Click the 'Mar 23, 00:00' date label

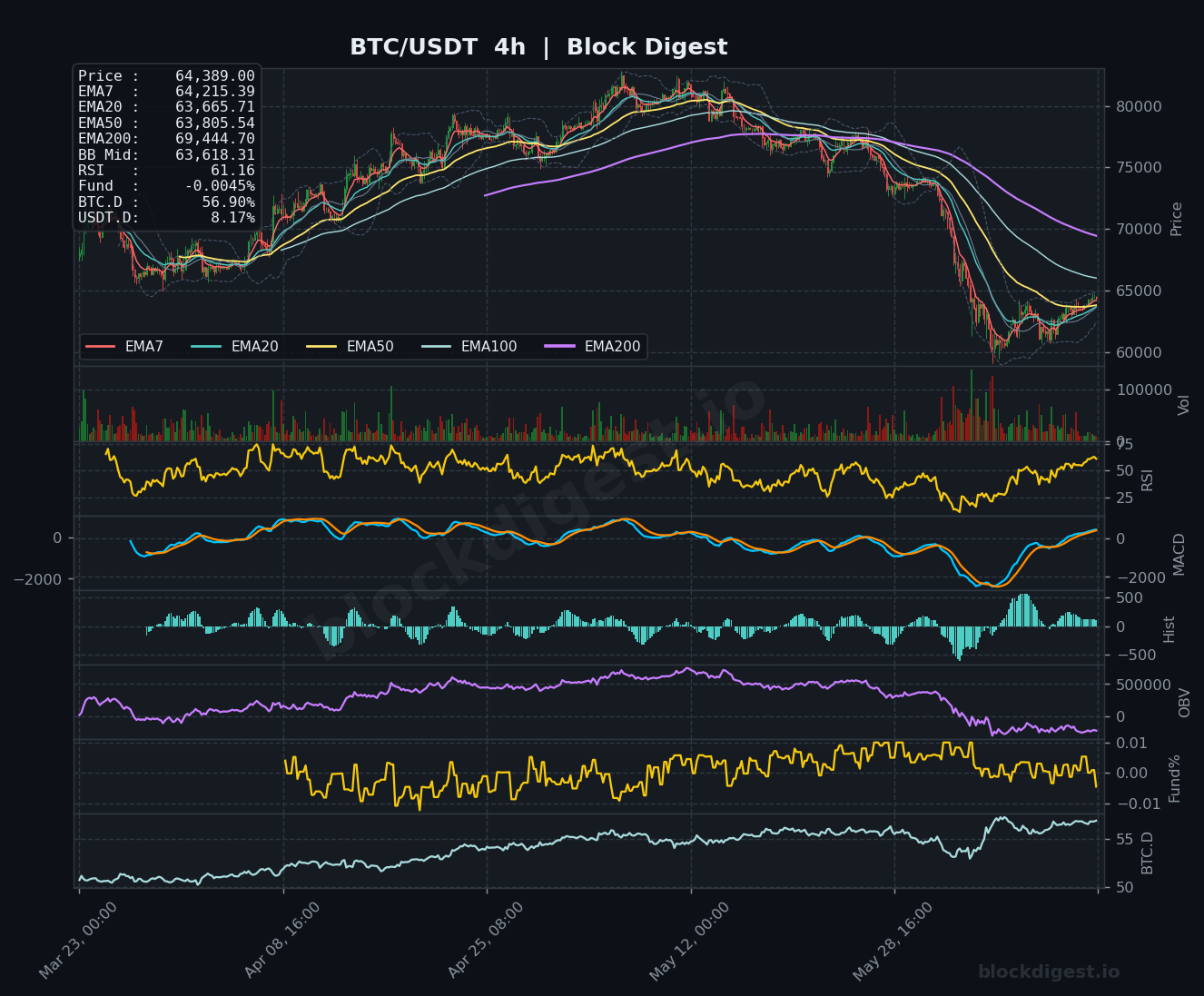(78, 941)
